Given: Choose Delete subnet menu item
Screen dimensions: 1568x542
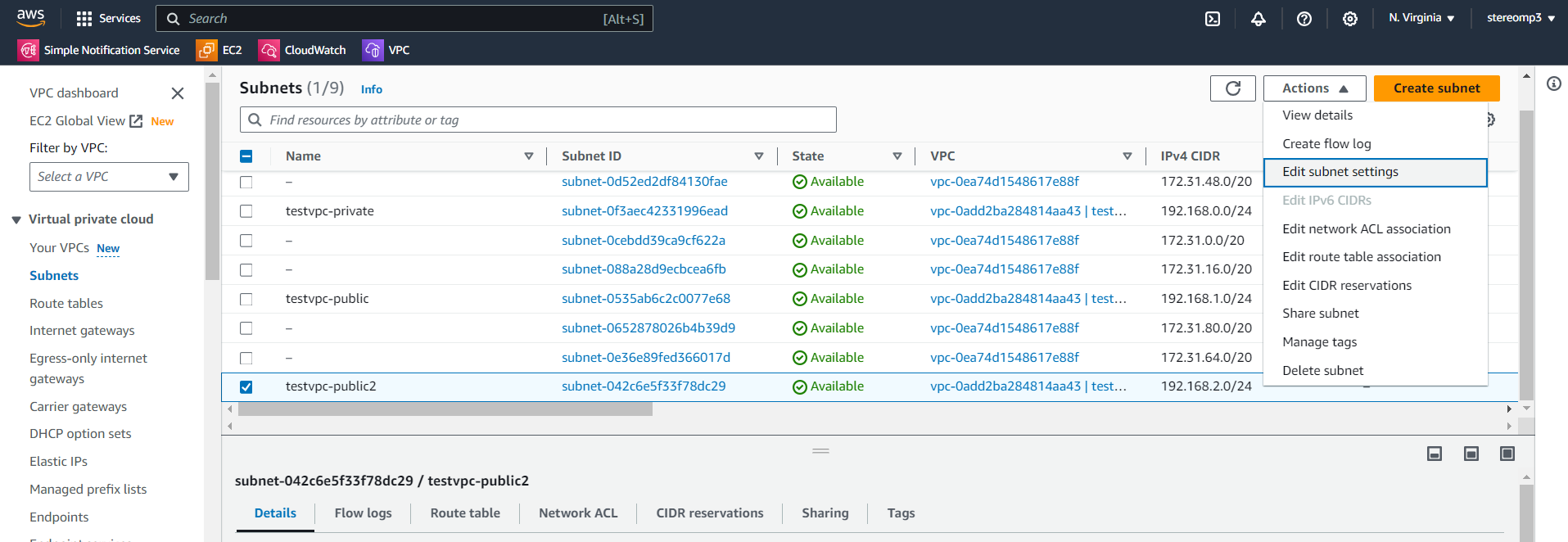Looking at the screenshot, I should click(1375, 371).
